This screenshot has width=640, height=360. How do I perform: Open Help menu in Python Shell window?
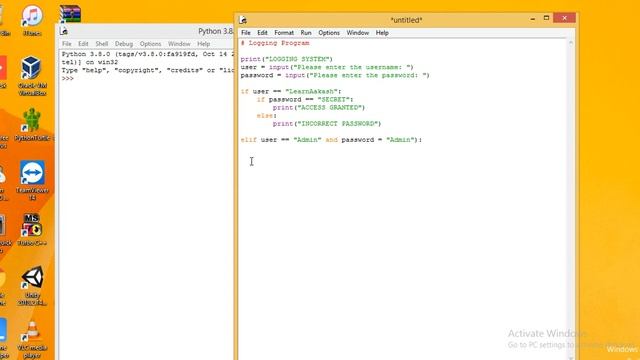(204, 44)
